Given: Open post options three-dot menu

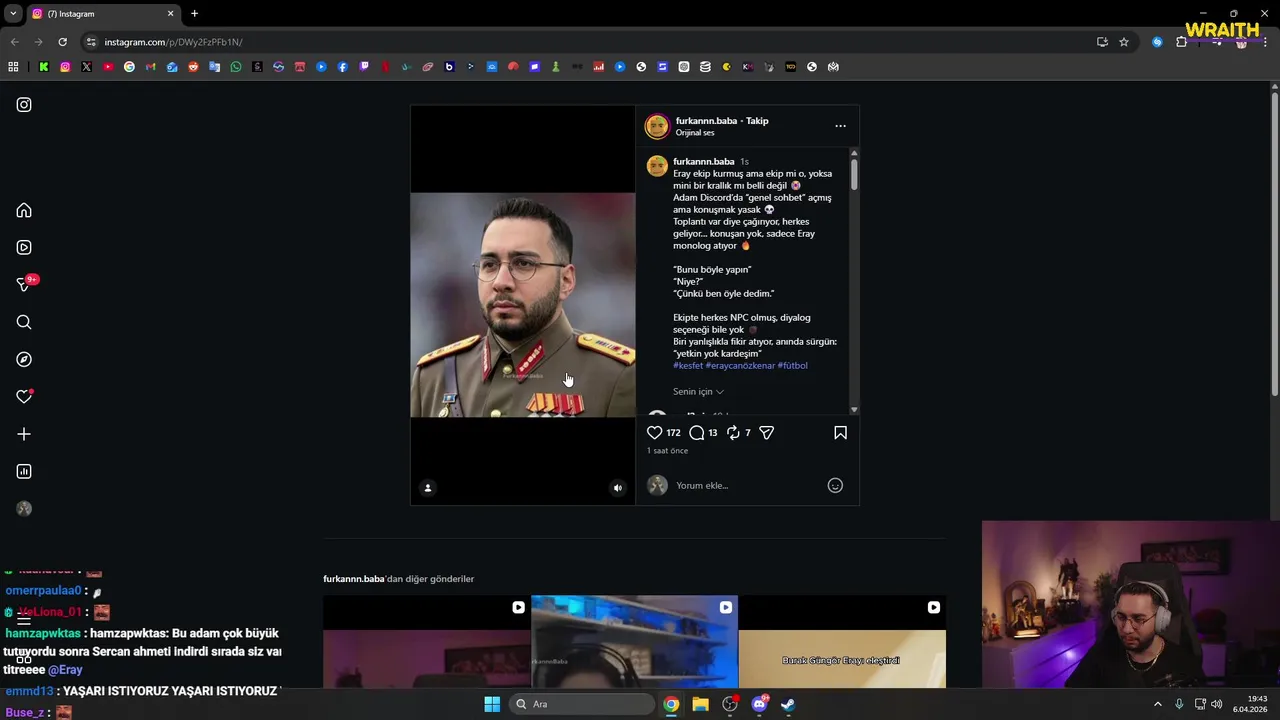Looking at the screenshot, I should coord(840,126).
